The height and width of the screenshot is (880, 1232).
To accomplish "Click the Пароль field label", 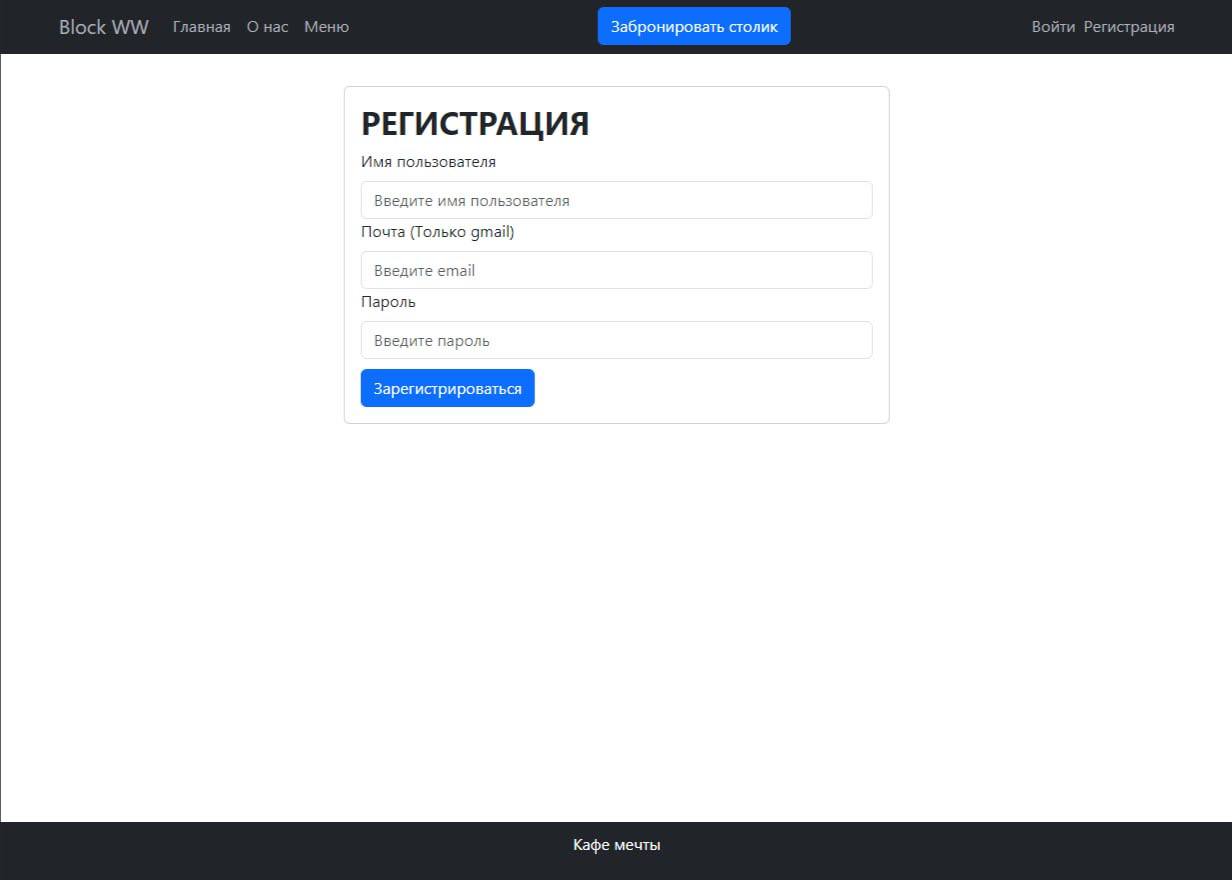I will coord(388,302).
